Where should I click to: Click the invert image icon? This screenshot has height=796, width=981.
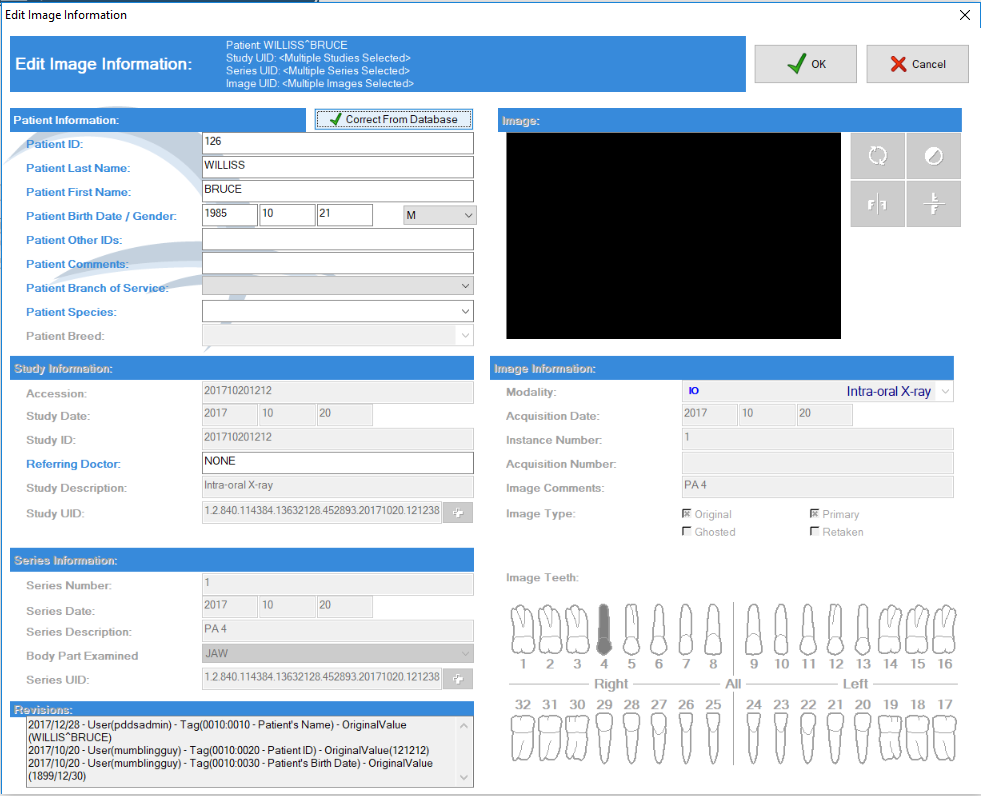click(933, 155)
